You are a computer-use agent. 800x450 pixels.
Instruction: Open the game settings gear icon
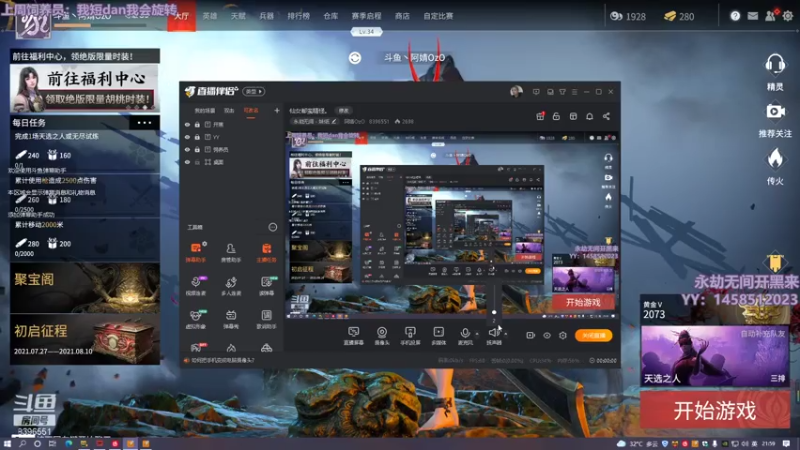[788, 16]
